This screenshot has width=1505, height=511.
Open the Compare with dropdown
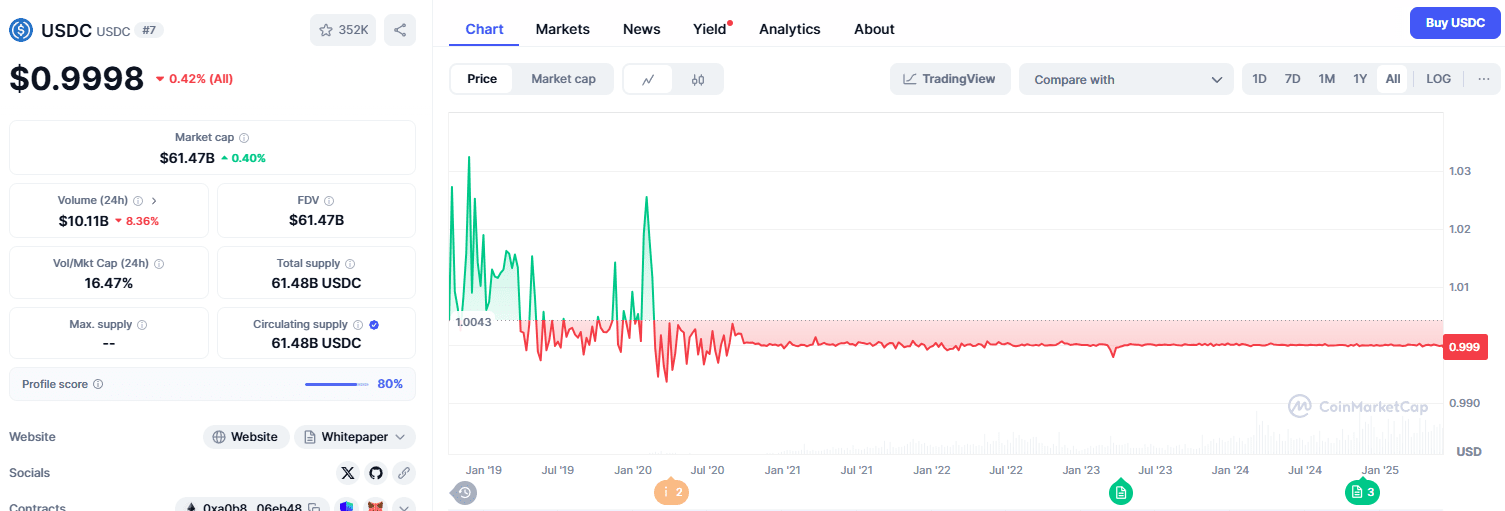click(1126, 79)
